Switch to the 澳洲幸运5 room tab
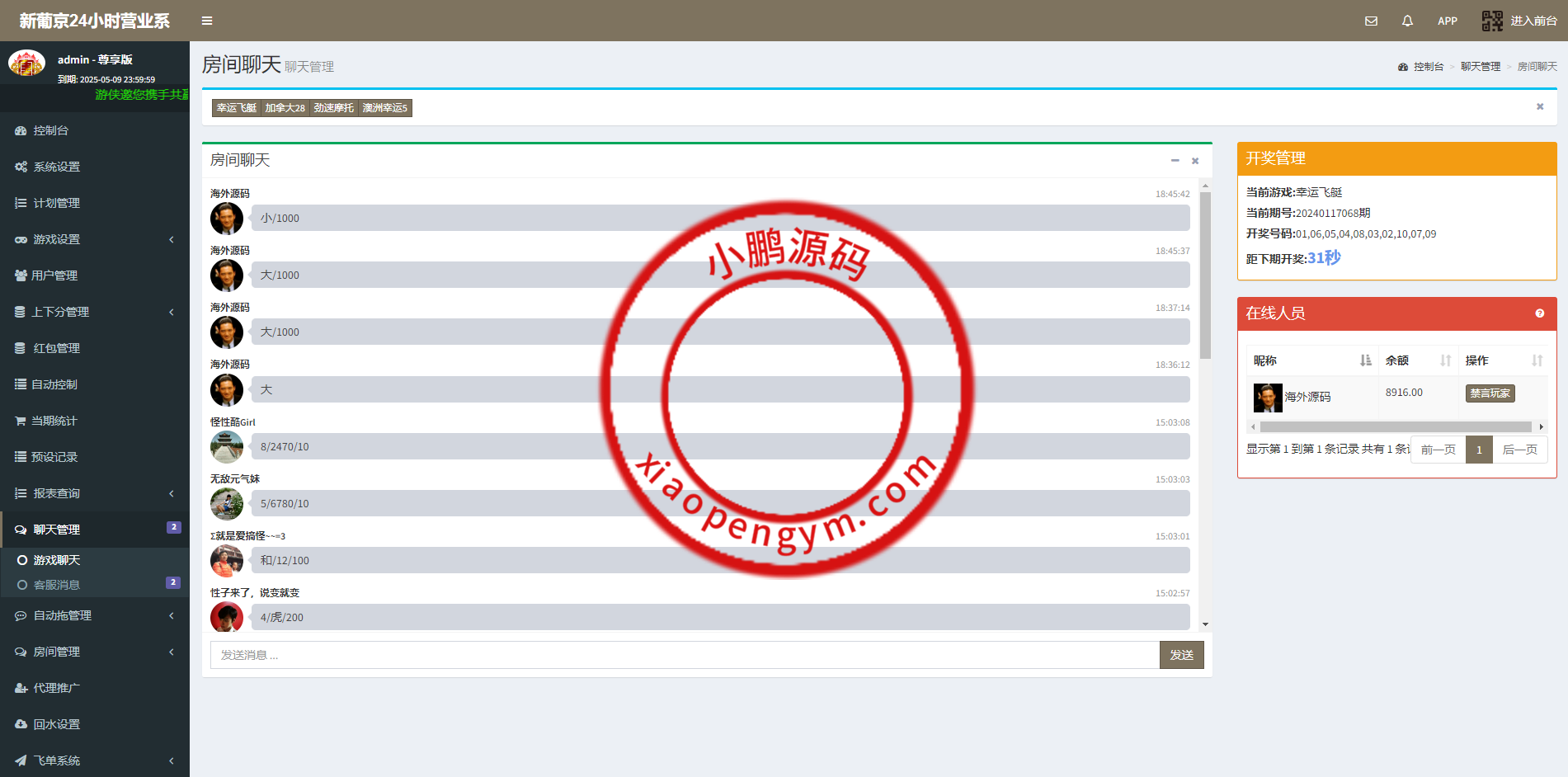 (384, 108)
